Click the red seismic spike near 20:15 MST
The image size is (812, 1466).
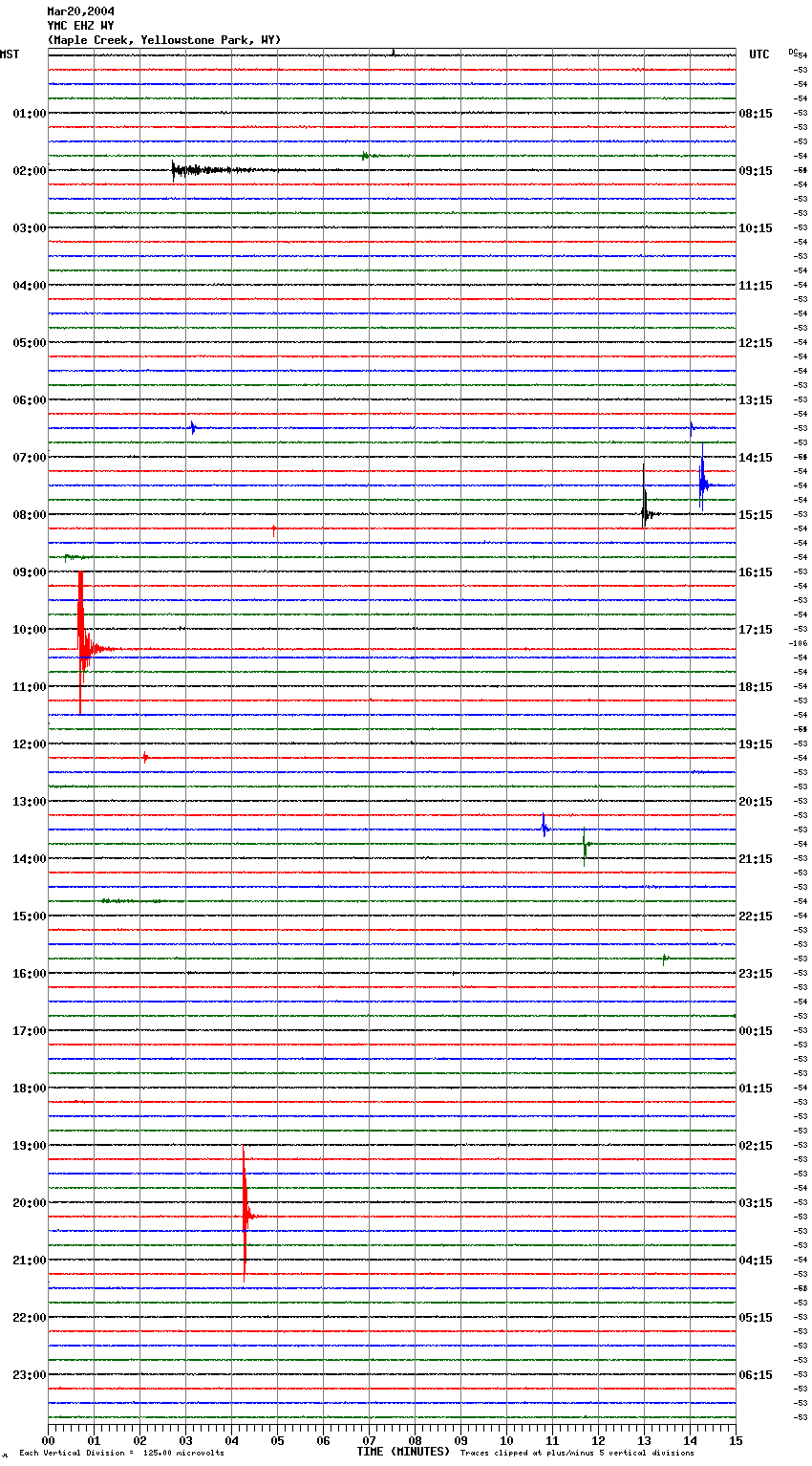click(x=245, y=1214)
